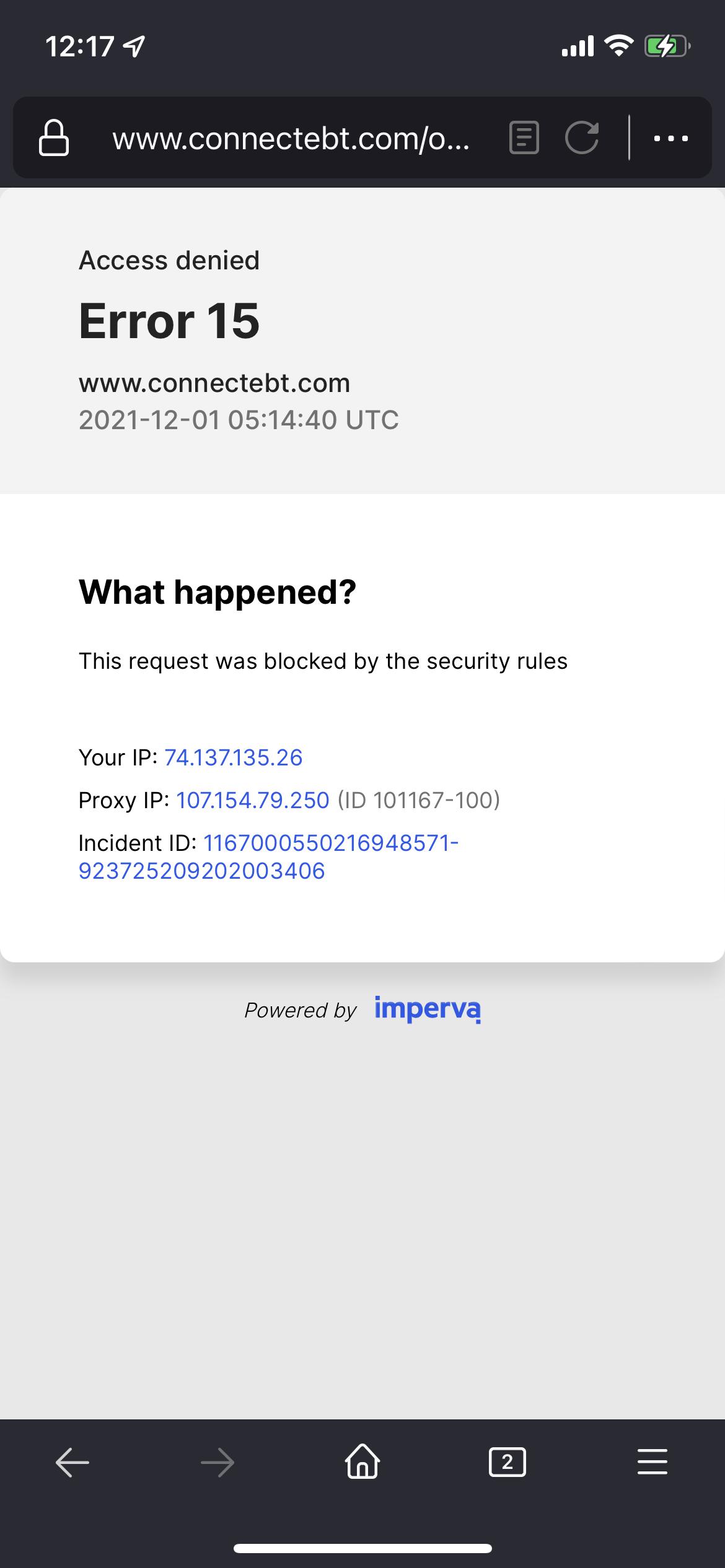Open the Proxy IP link 107.154.79.250
The image size is (725, 1568).
click(252, 799)
